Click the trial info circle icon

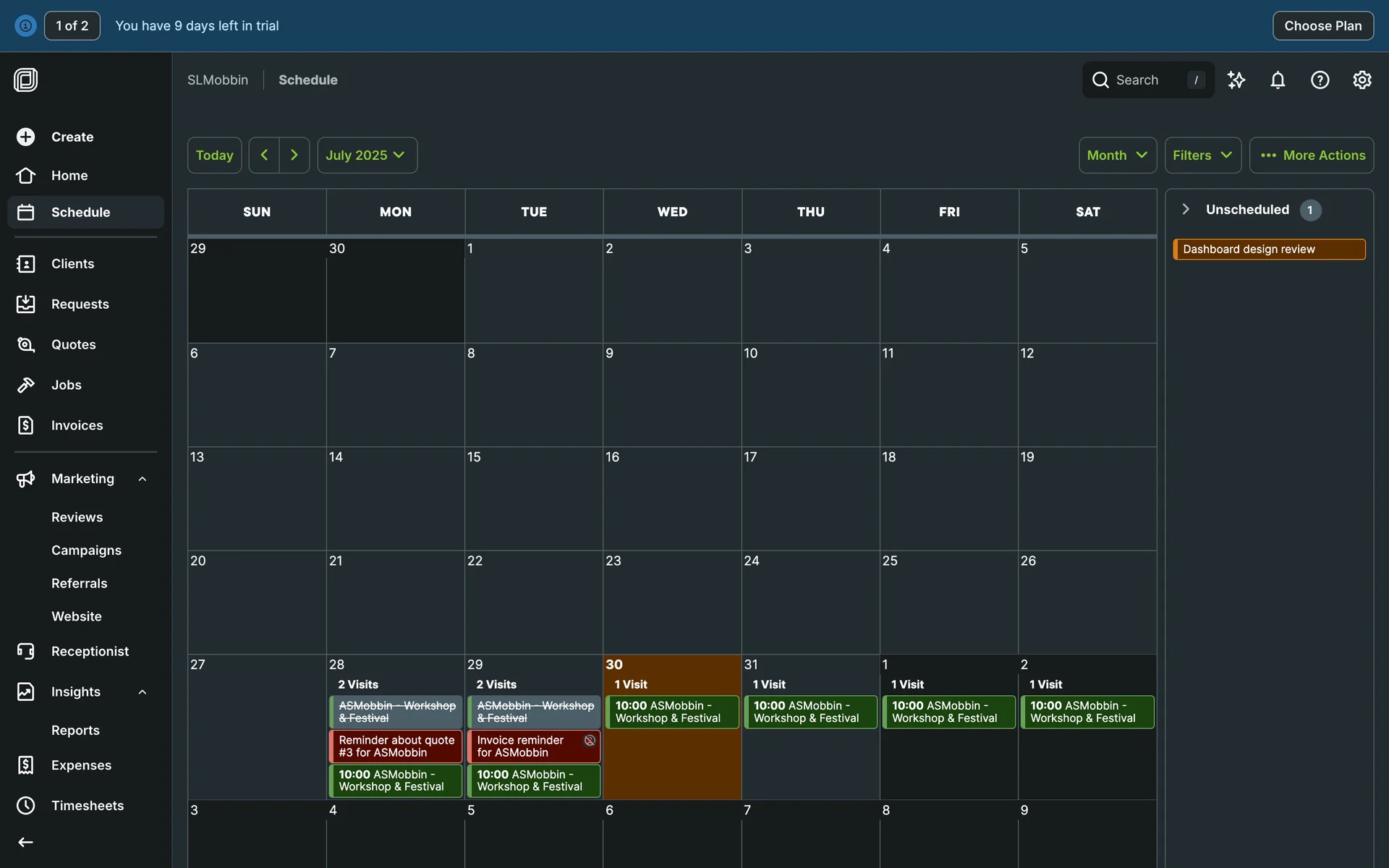pos(25,26)
